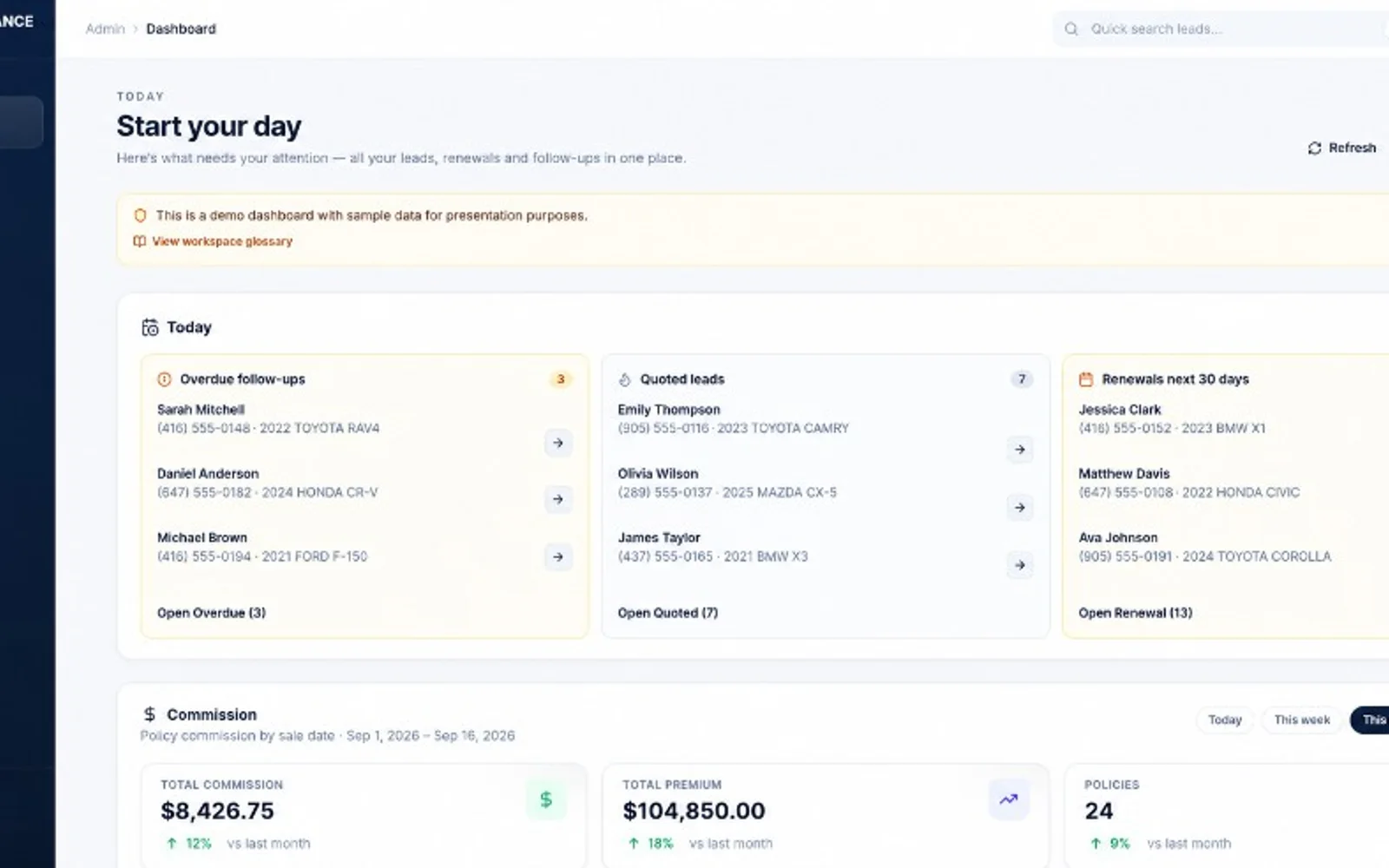
Task: Open James Taylor's lead arrow button
Action: coord(1020,565)
